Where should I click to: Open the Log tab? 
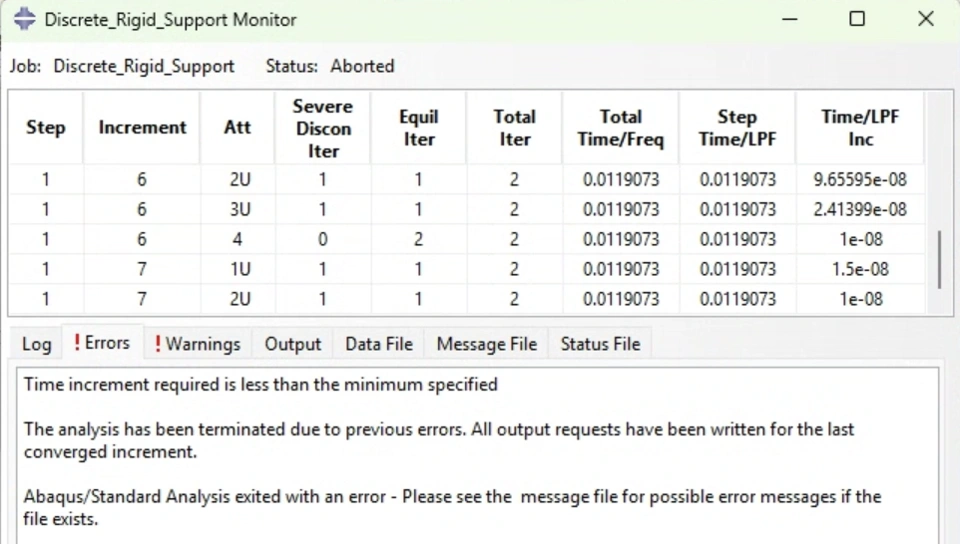pos(36,344)
